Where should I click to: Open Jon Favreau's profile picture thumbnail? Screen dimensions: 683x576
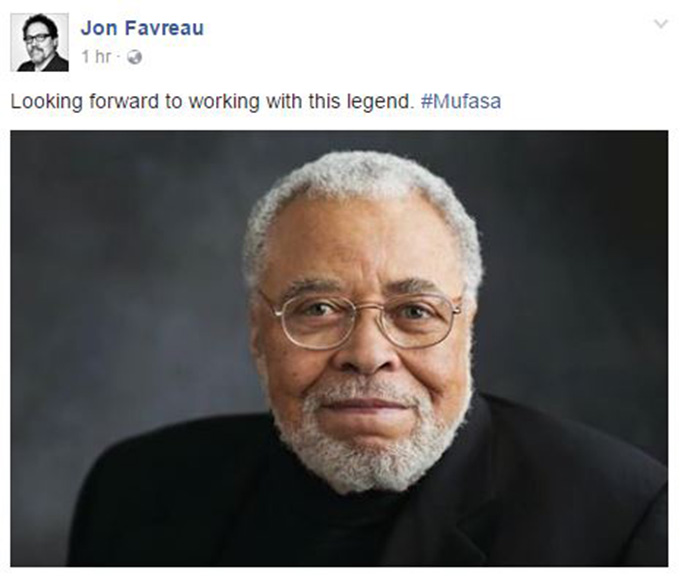[x=40, y=42]
